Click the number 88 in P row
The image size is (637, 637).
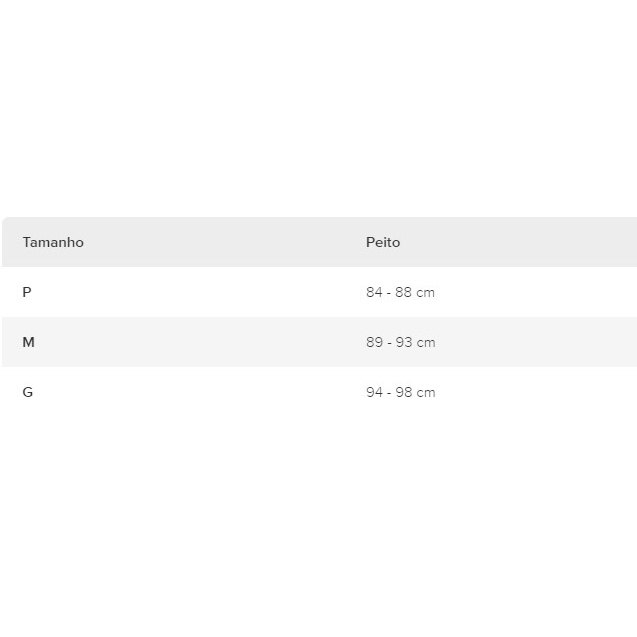404,292
